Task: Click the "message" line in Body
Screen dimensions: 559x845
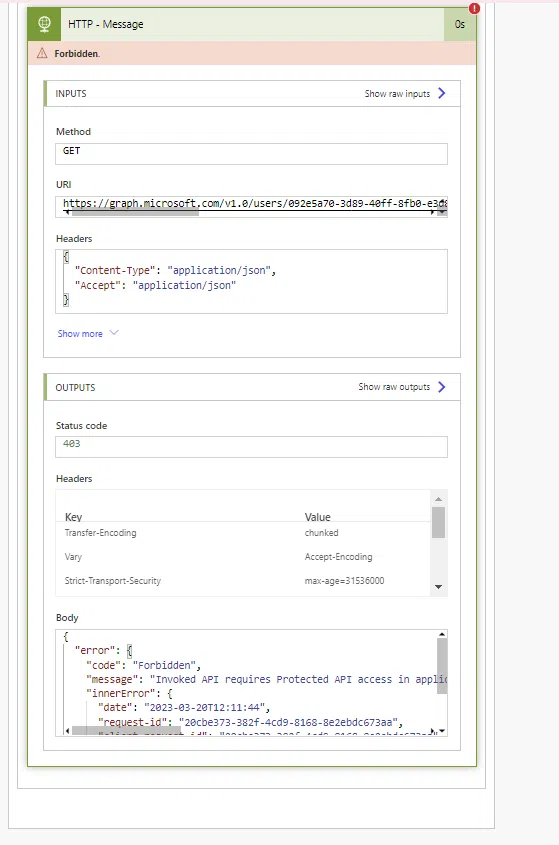Action: [266, 679]
